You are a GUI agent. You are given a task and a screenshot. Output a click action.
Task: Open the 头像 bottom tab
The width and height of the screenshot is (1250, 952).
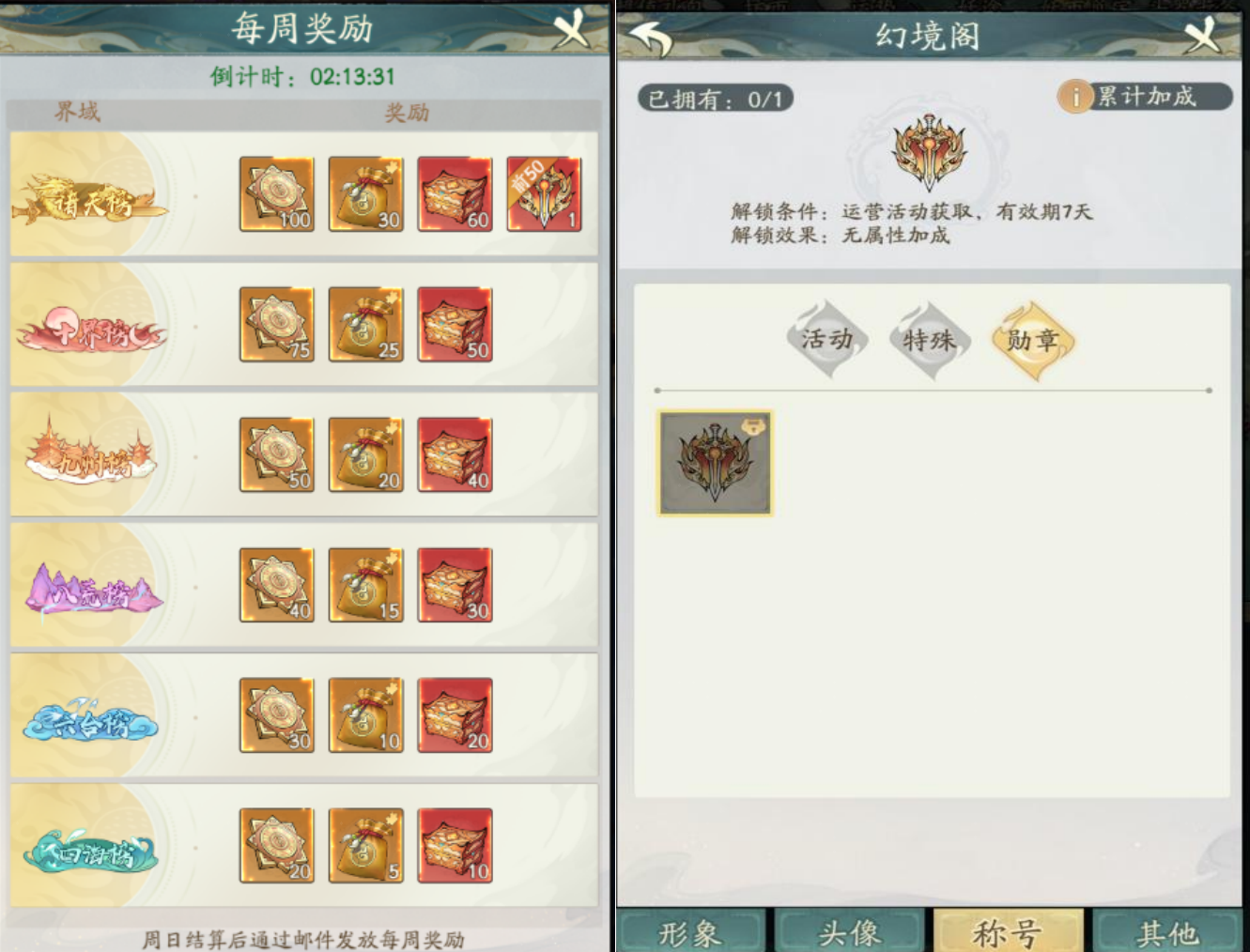(x=849, y=932)
